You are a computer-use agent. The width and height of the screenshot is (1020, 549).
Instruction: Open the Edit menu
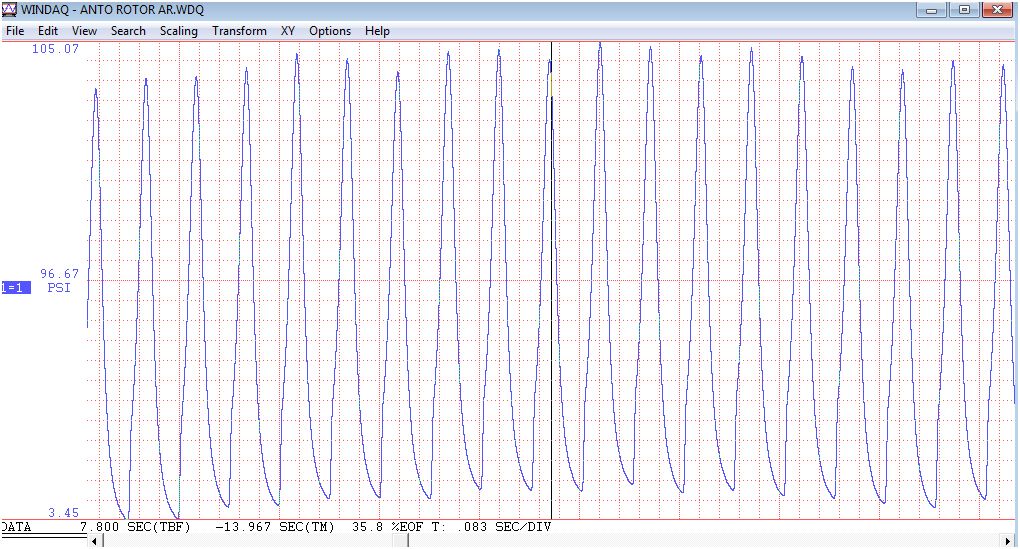coord(48,31)
